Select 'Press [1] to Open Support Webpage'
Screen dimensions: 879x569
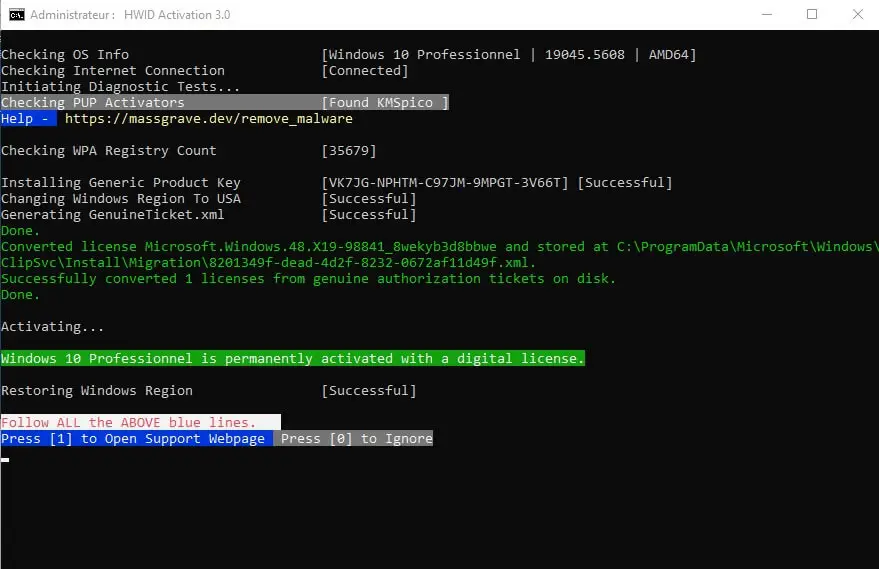click(x=136, y=438)
